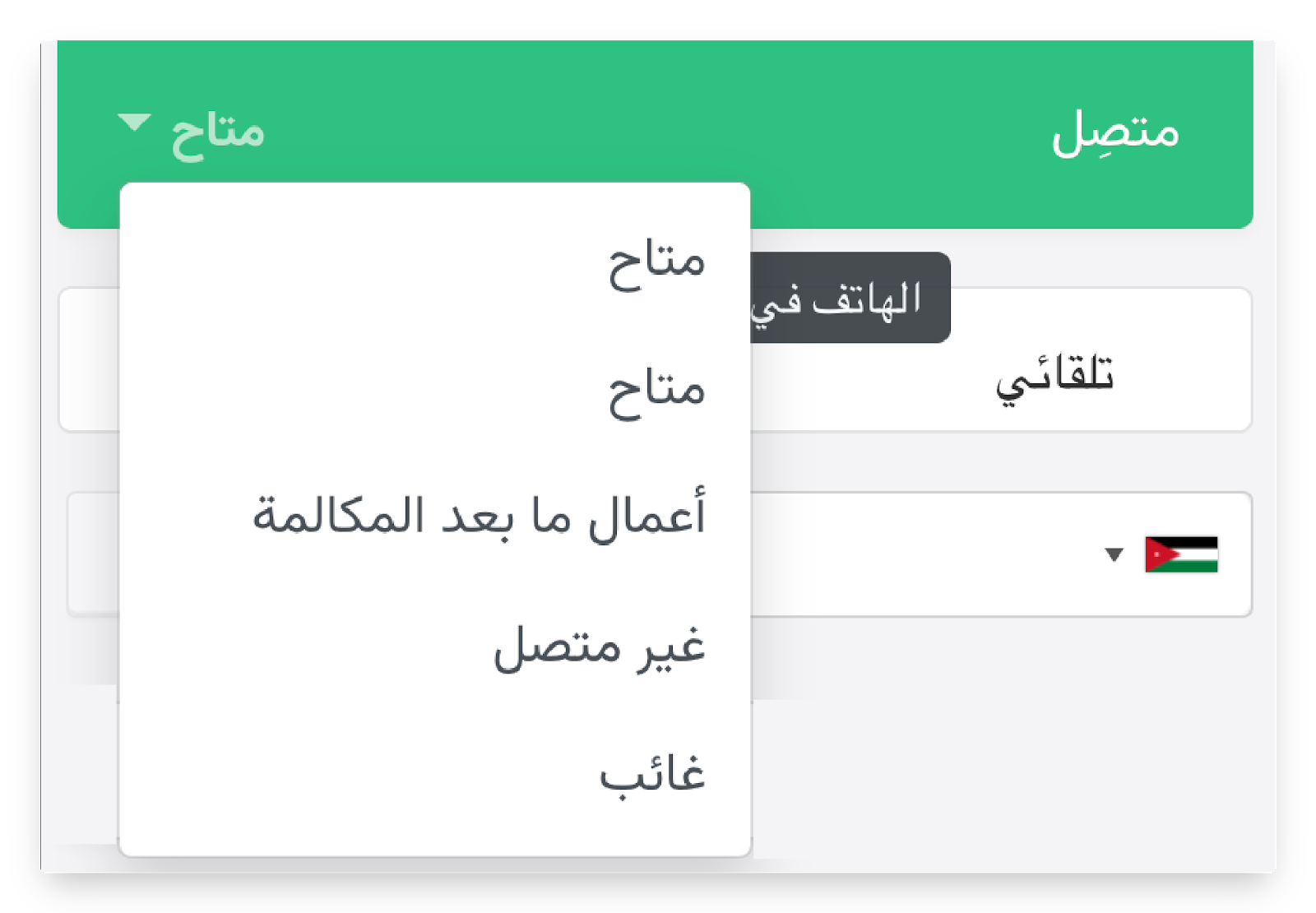Open the متاح status dropdown in green header
The height and width of the screenshot is (913, 1316).
[217, 132]
